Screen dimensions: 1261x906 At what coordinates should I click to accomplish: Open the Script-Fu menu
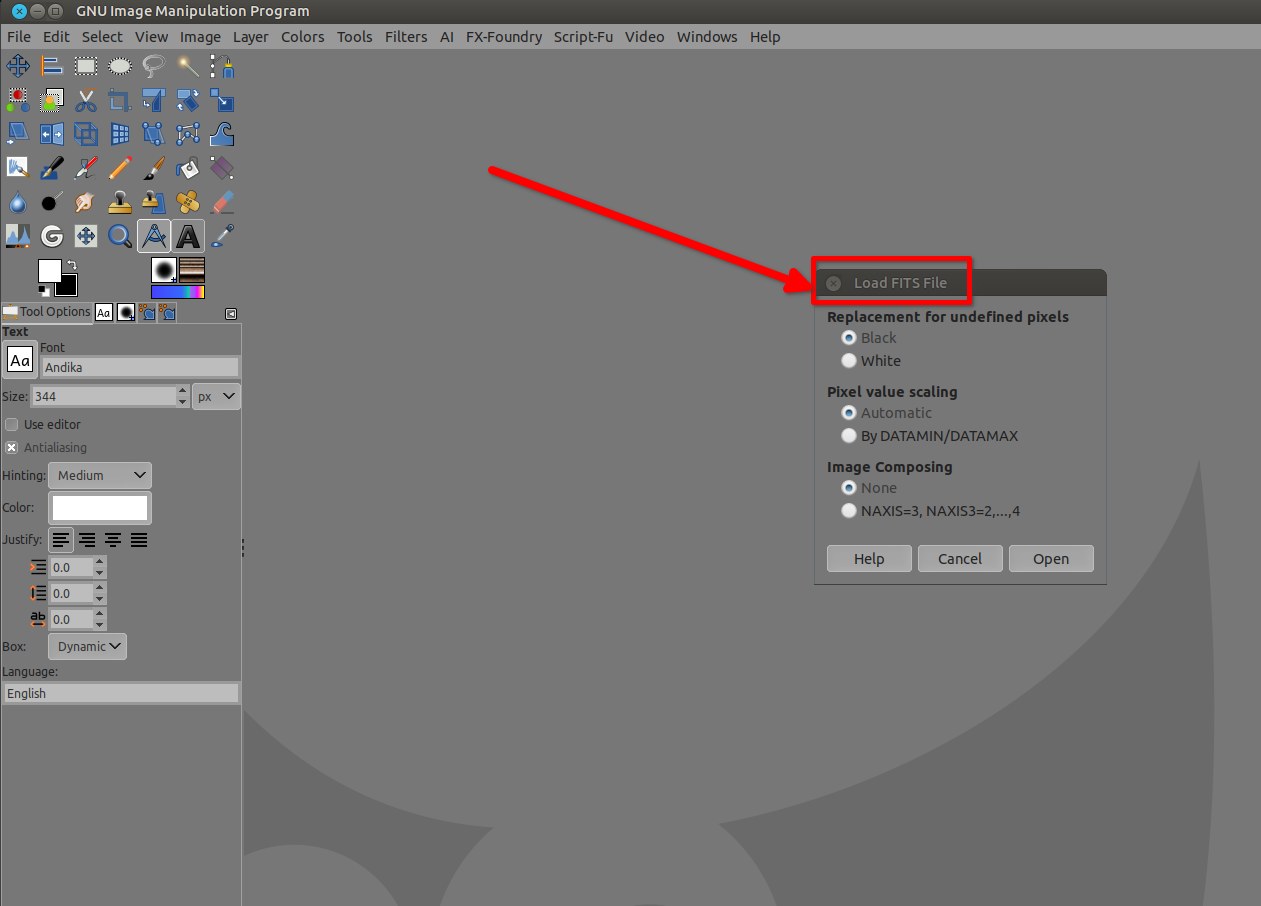pos(583,37)
